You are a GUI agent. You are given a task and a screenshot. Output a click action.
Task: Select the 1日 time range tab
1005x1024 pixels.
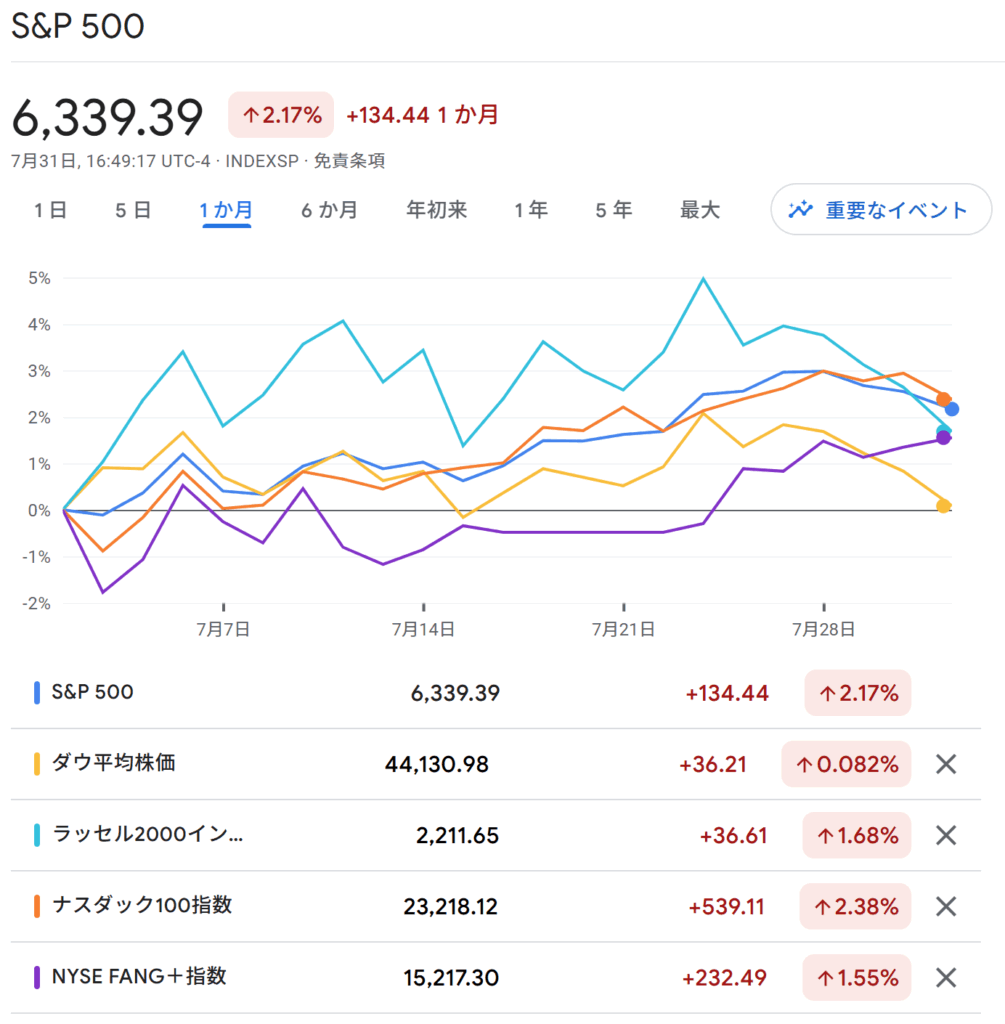coord(50,210)
